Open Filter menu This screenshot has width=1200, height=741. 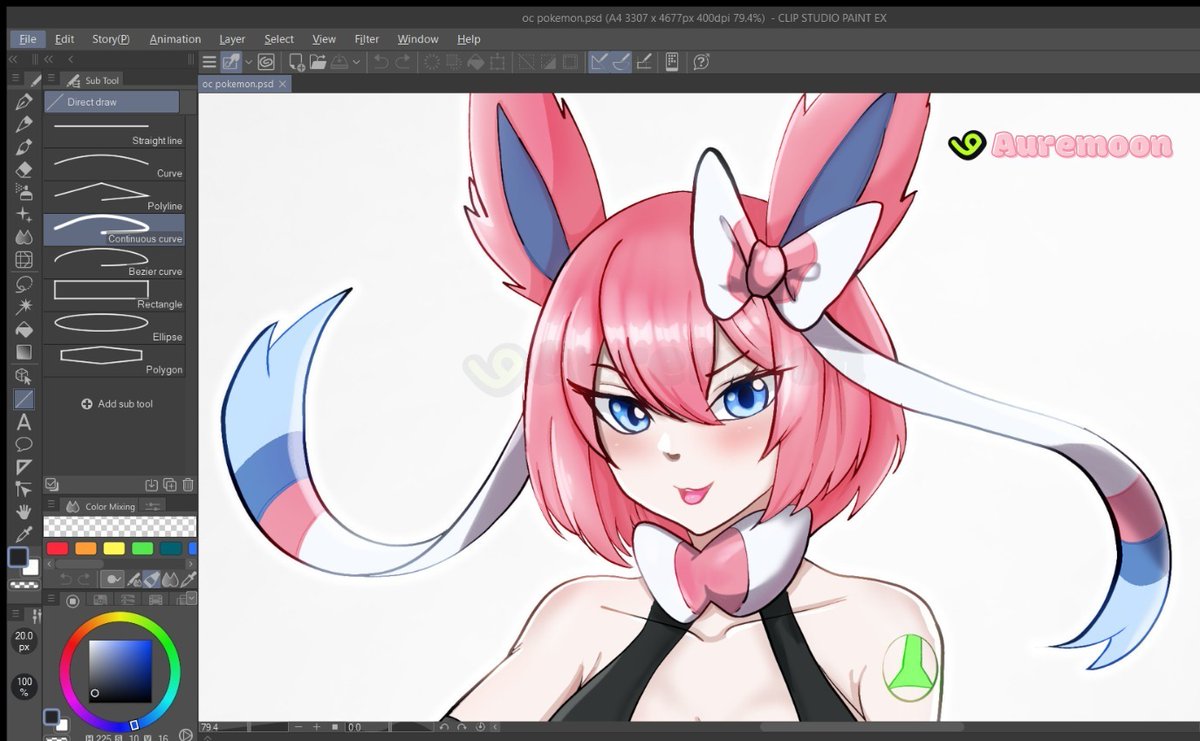coord(367,39)
